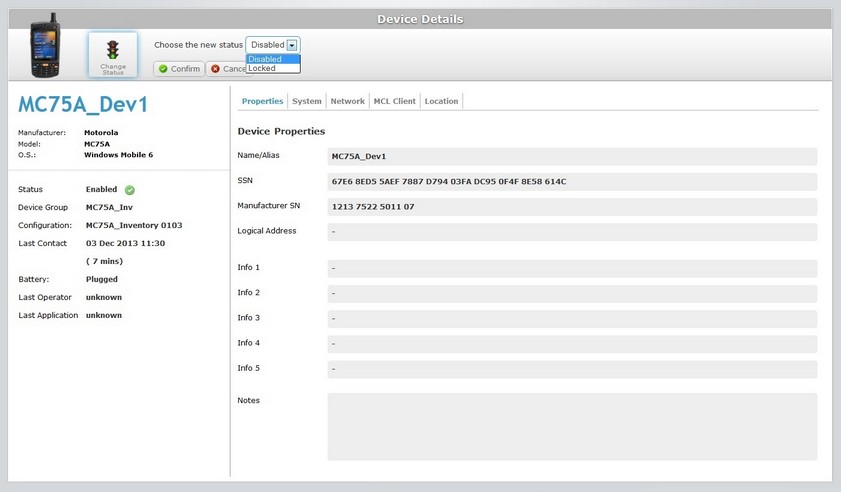Viewport: 841px width, 492px height.
Task: Click the Model value MC75A
Action: pyautogui.click(x=97, y=144)
